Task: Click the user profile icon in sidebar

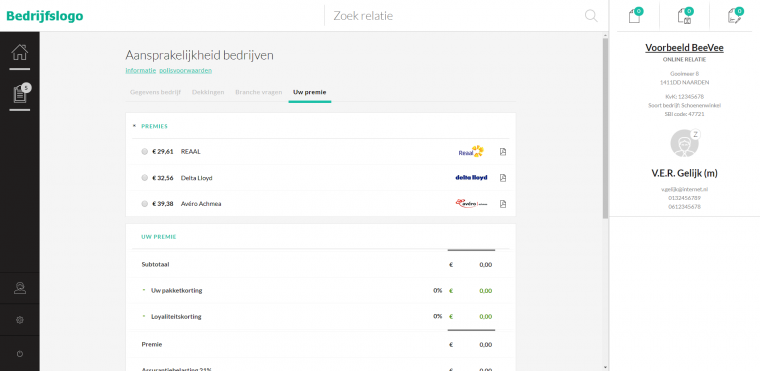Action: [x=20, y=288]
